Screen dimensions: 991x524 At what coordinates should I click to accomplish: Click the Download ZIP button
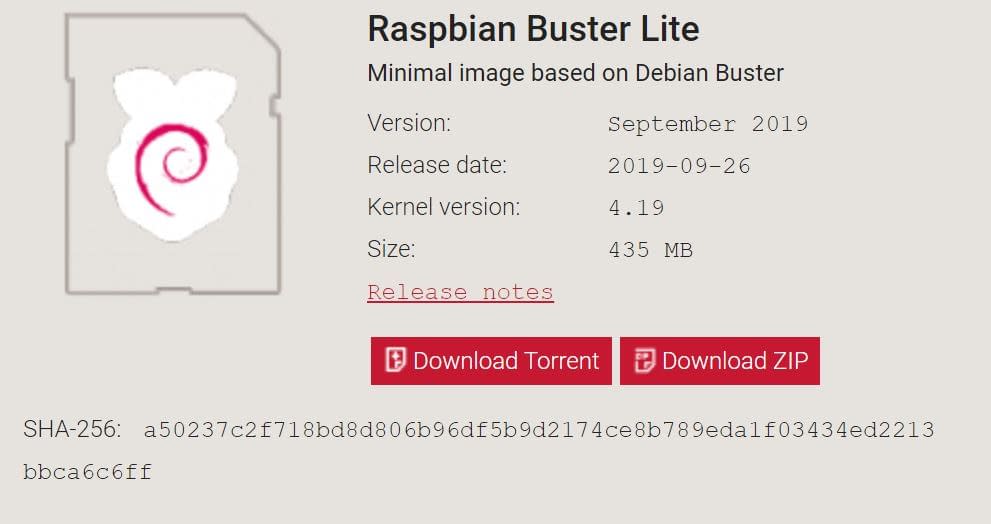(x=720, y=361)
